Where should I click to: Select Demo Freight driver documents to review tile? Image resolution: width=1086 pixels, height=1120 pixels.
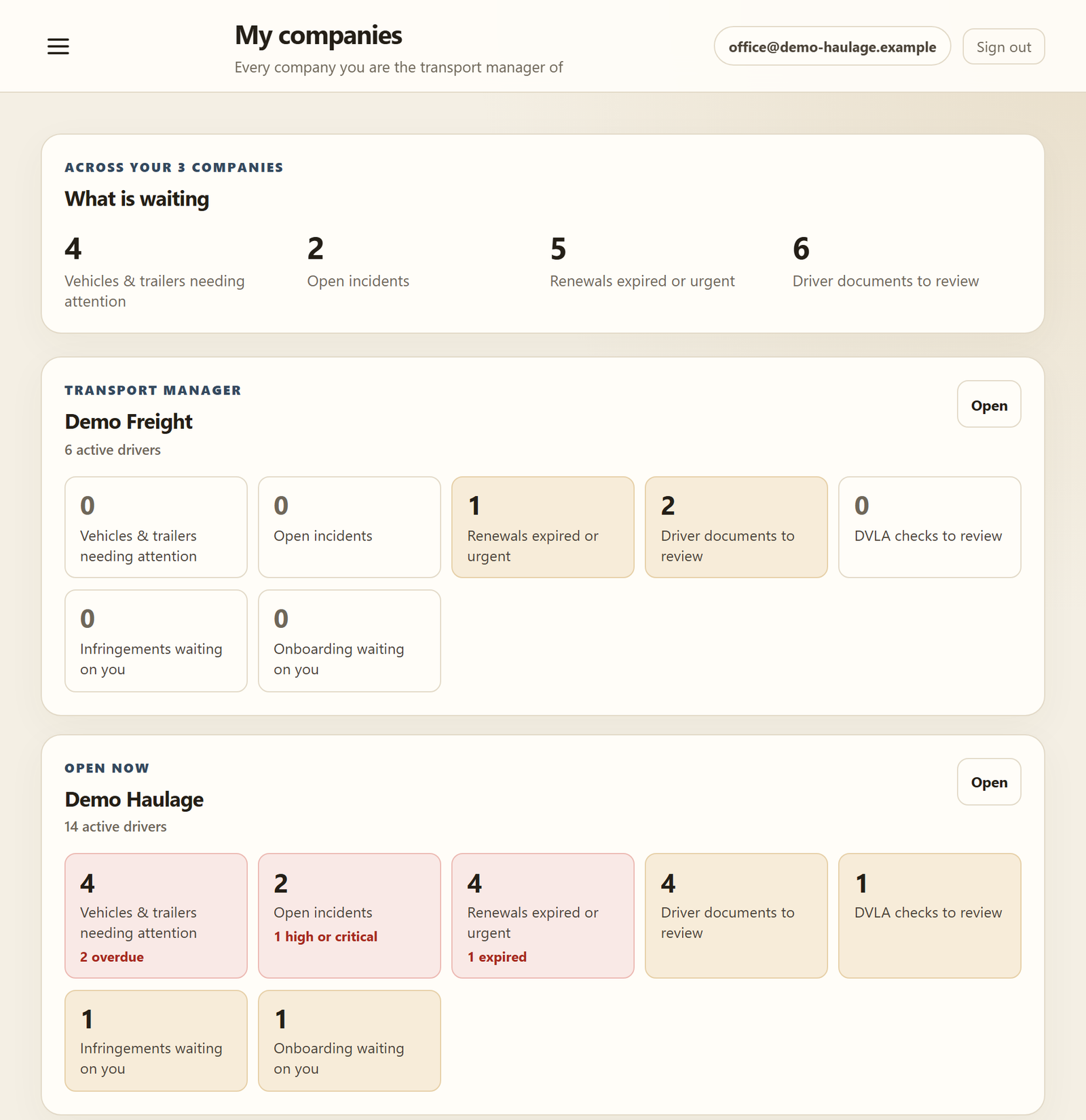[736, 527]
